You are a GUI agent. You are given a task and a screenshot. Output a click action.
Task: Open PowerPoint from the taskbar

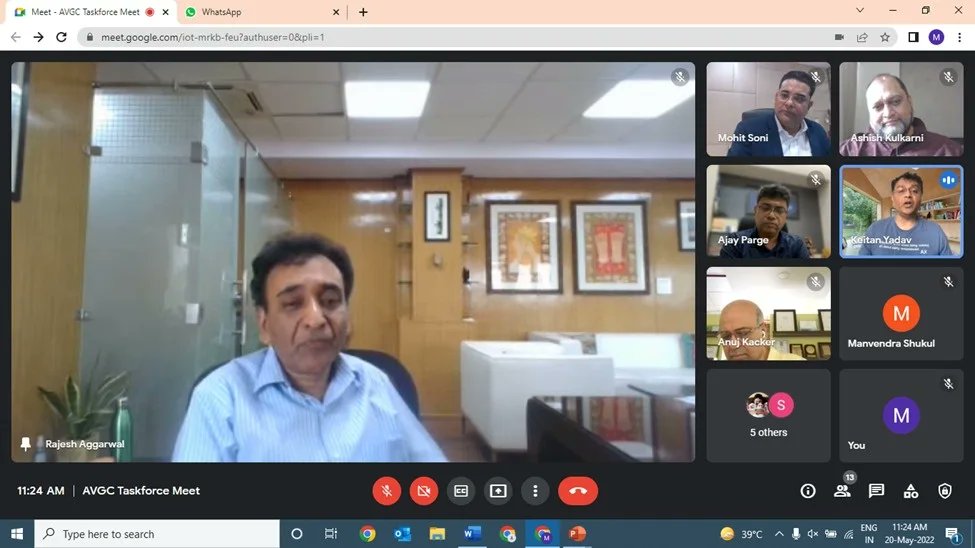pyautogui.click(x=577, y=534)
